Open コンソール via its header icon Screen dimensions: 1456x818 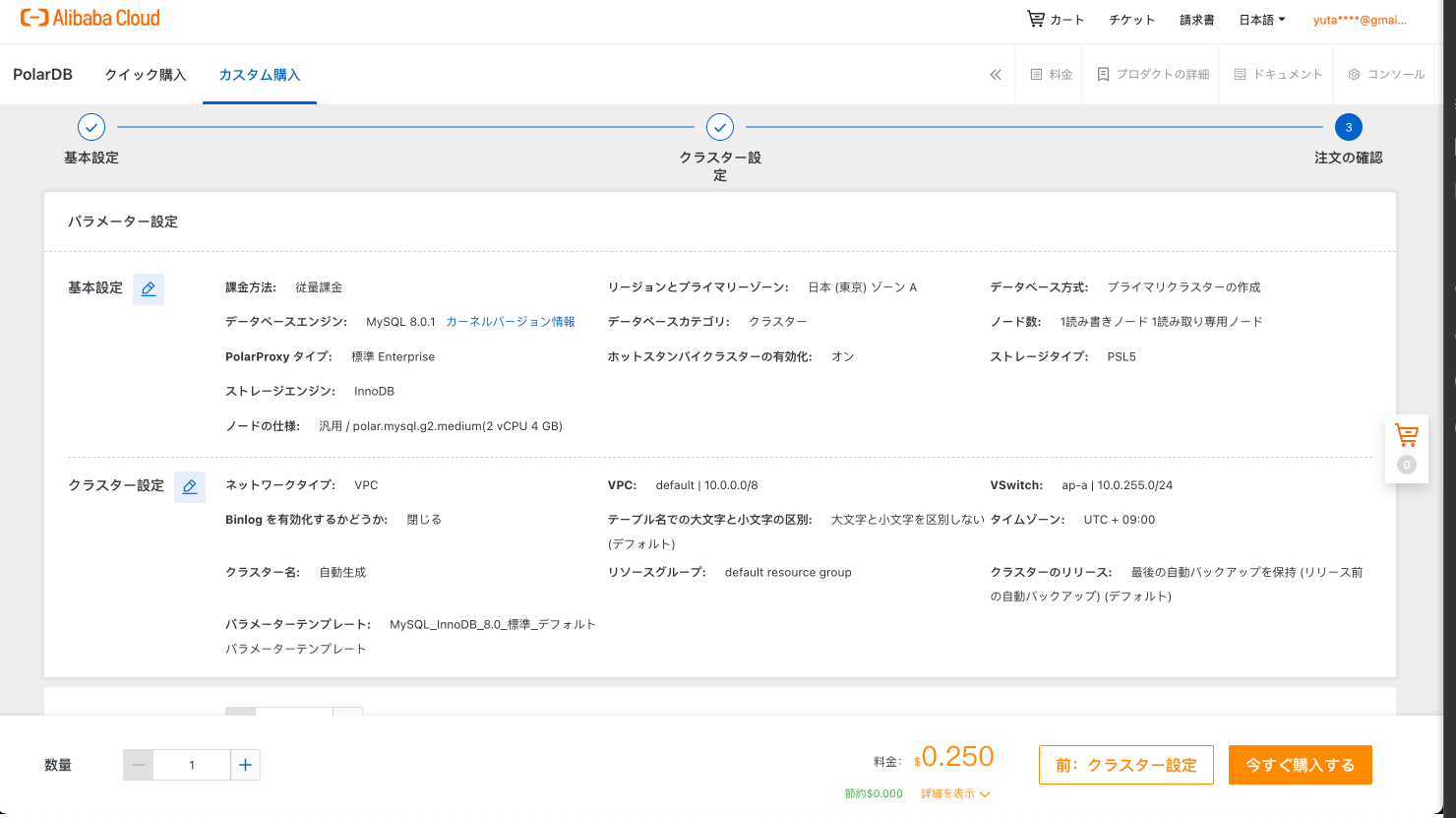click(x=1384, y=74)
